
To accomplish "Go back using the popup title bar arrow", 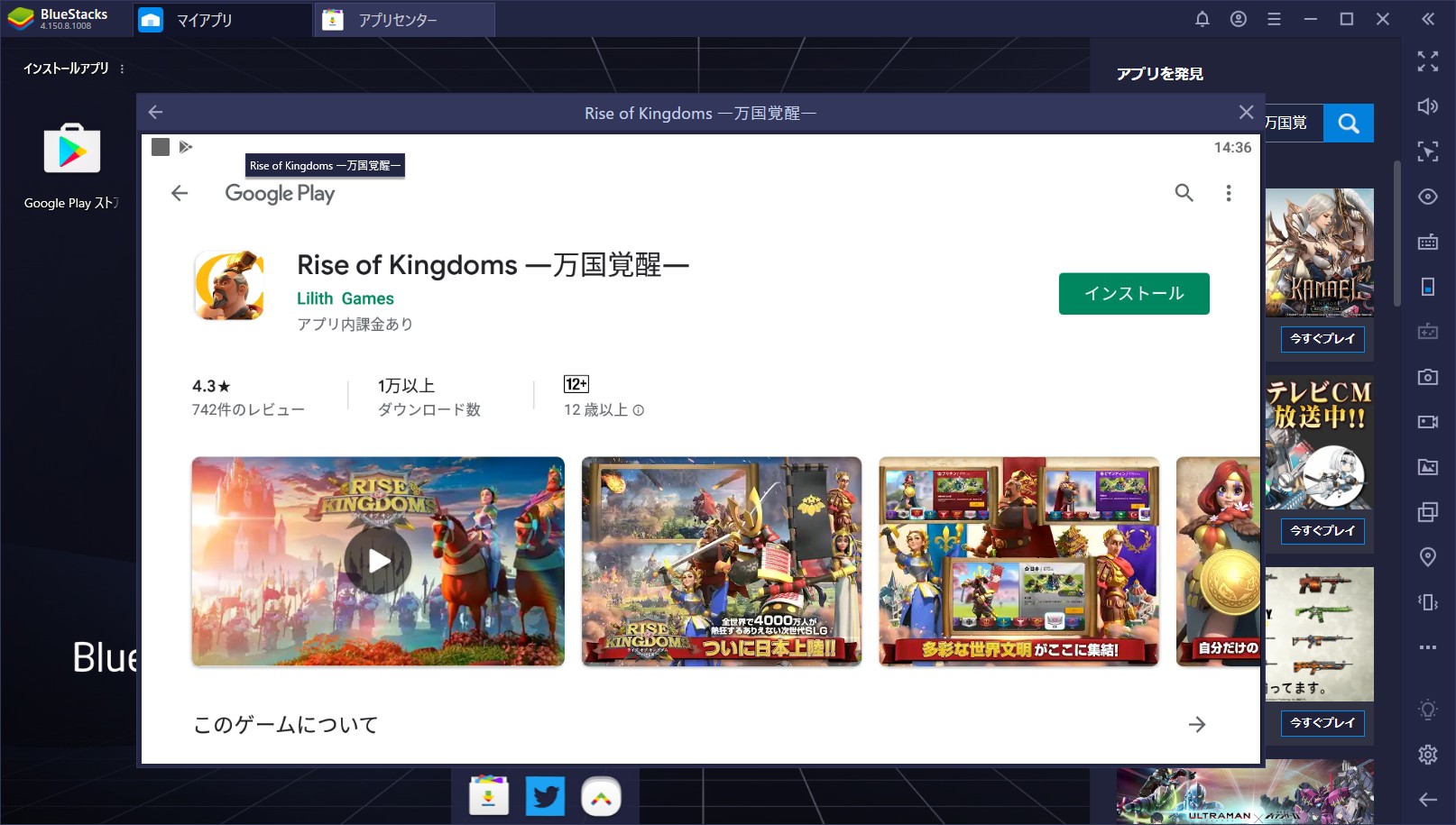I will pyautogui.click(x=155, y=112).
